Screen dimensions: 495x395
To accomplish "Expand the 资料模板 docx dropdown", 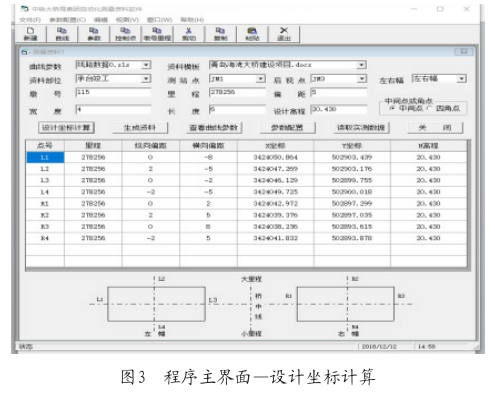I will (361, 65).
